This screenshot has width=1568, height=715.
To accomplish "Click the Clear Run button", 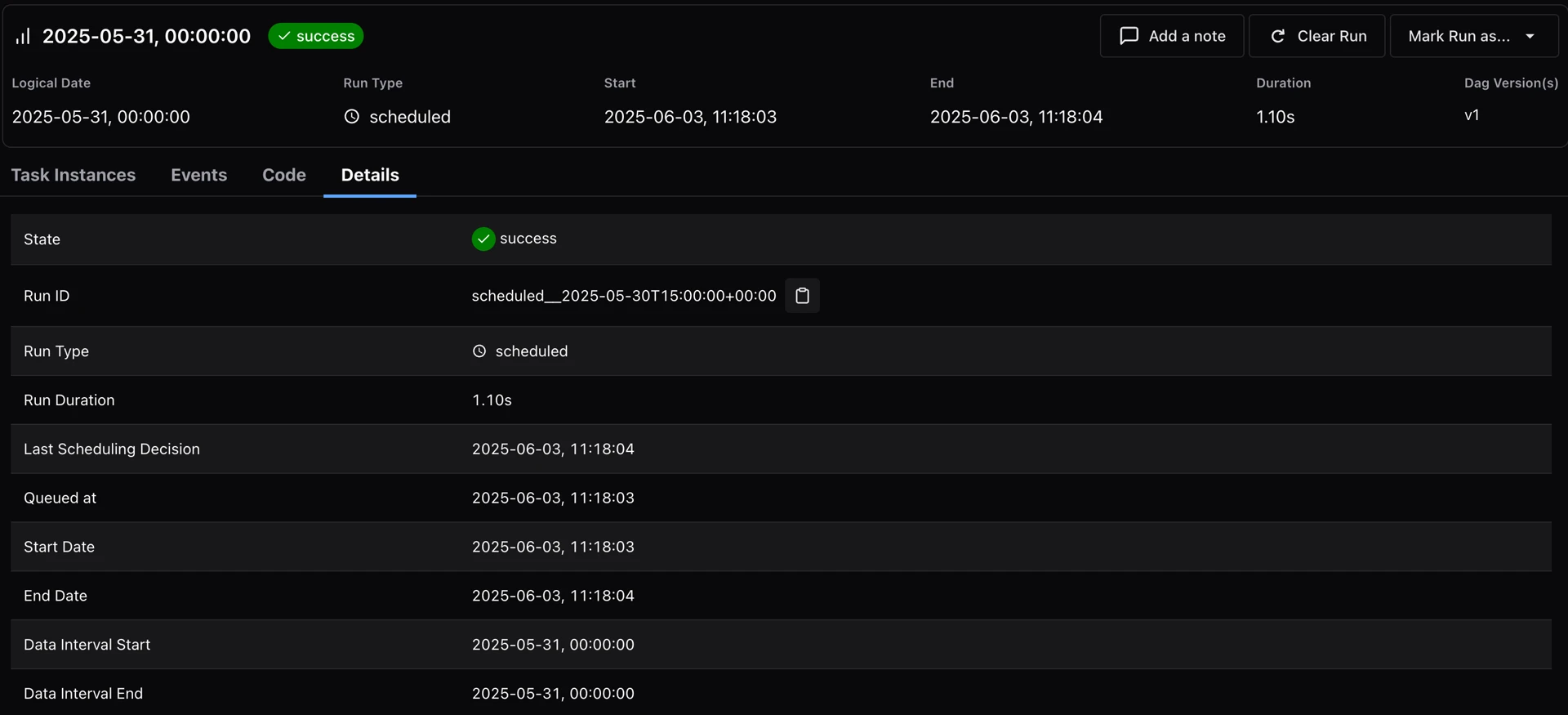I will pos(1316,36).
